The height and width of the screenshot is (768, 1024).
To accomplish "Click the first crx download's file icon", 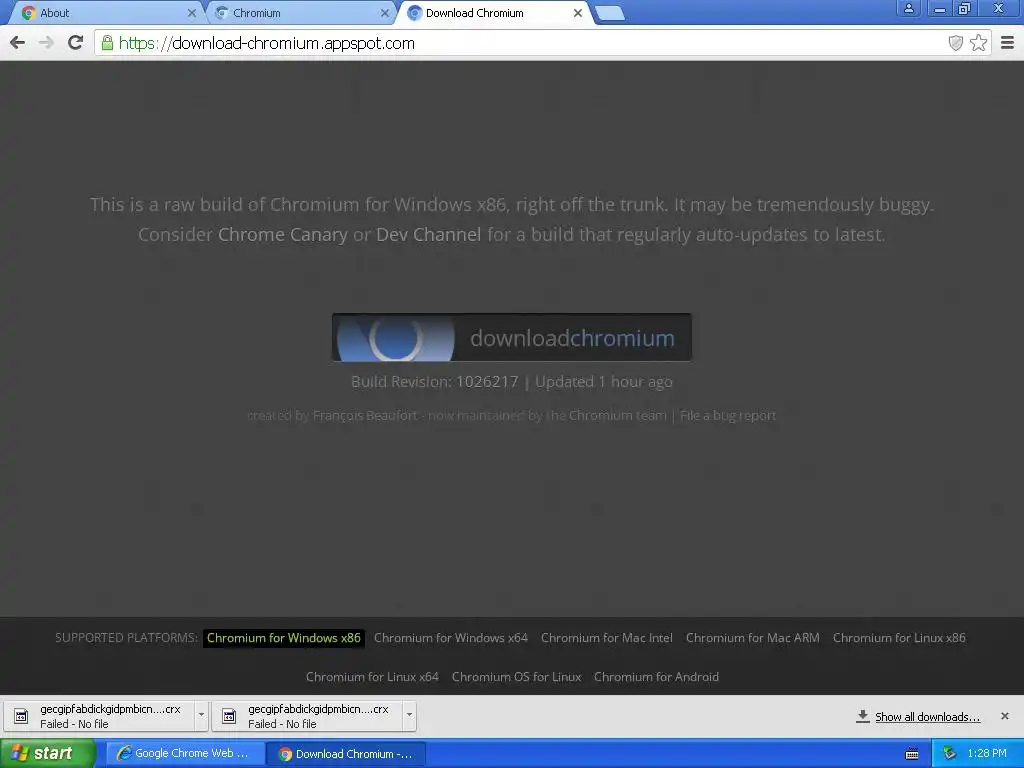I will pos(21,716).
